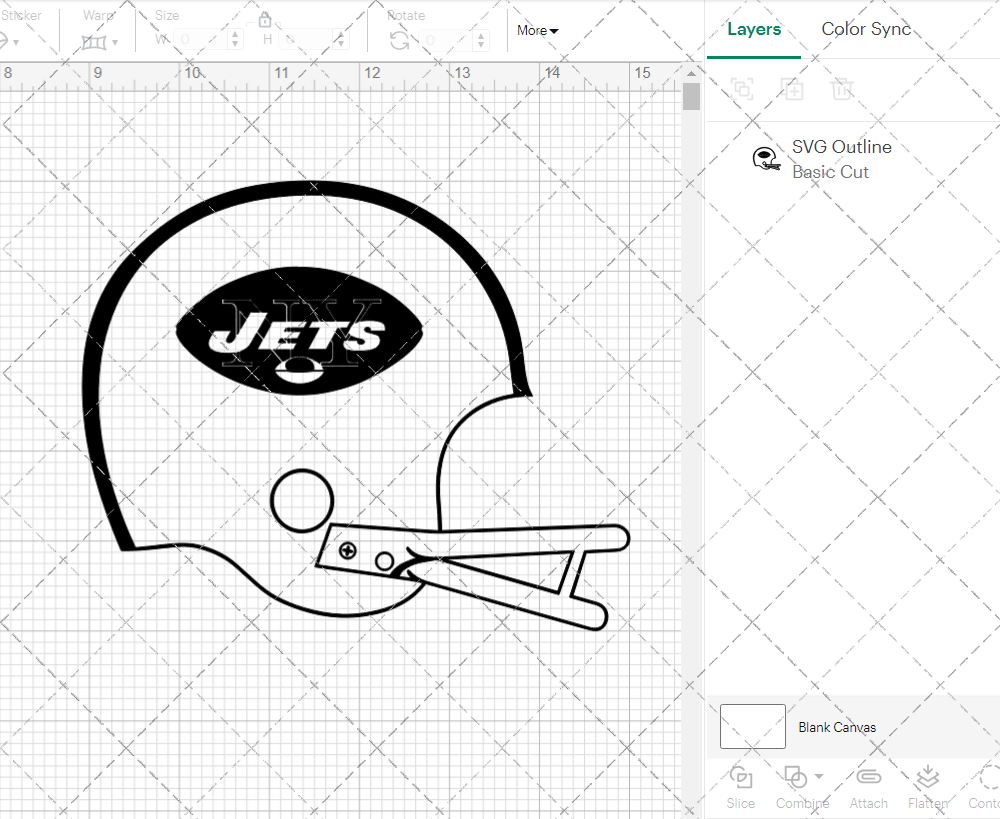Screen dimensions: 1000x819
Task: Toggle the aspect ratio lock icon
Action: 265,20
